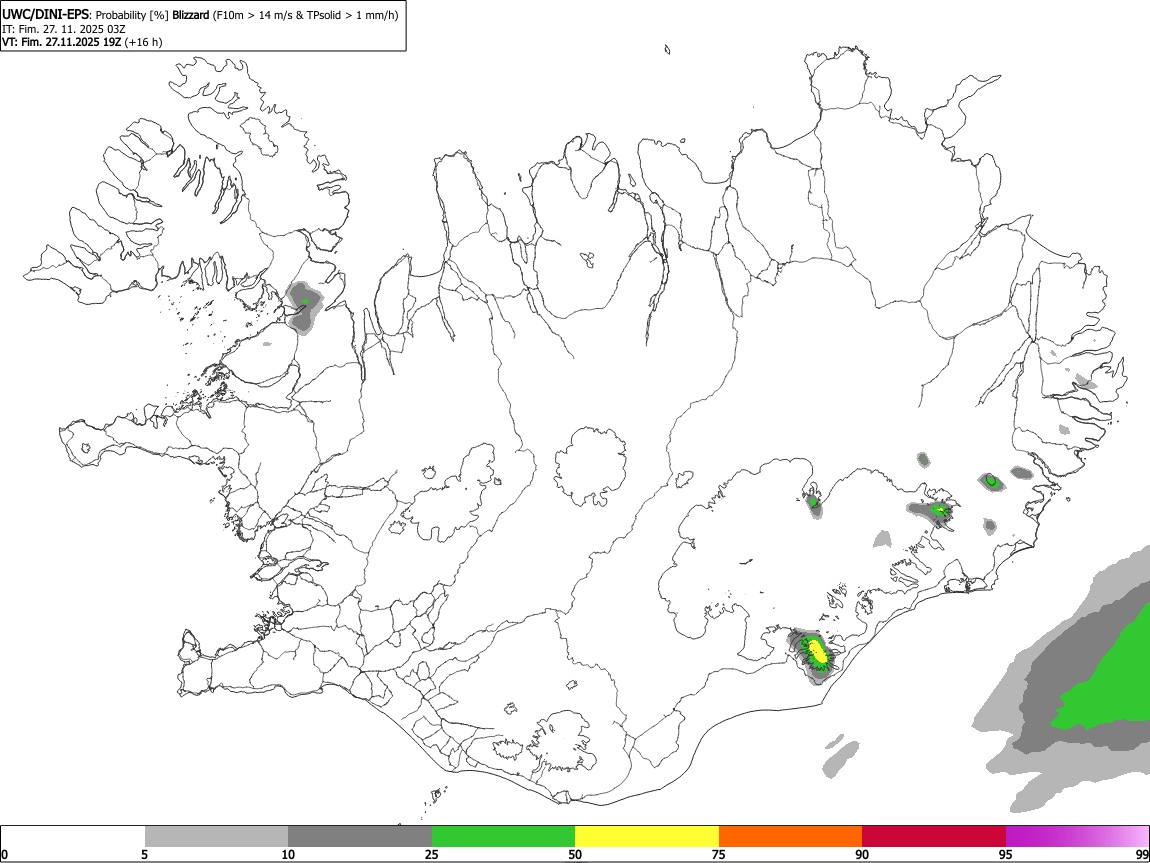This screenshot has width=1150, height=863.
Task: Click the dark gray 10-25% legend swatch
Action: click(x=360, y=837)
